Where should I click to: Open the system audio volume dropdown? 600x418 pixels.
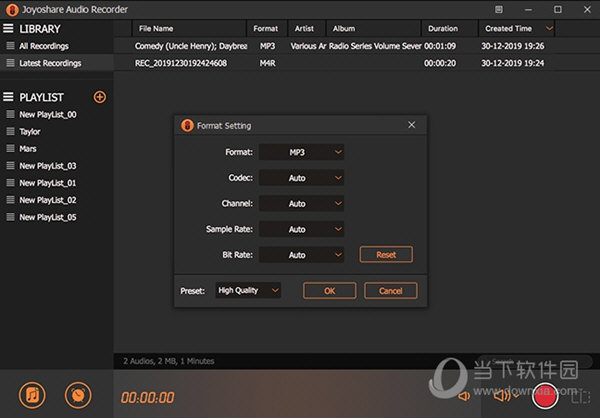pos(506,395)
